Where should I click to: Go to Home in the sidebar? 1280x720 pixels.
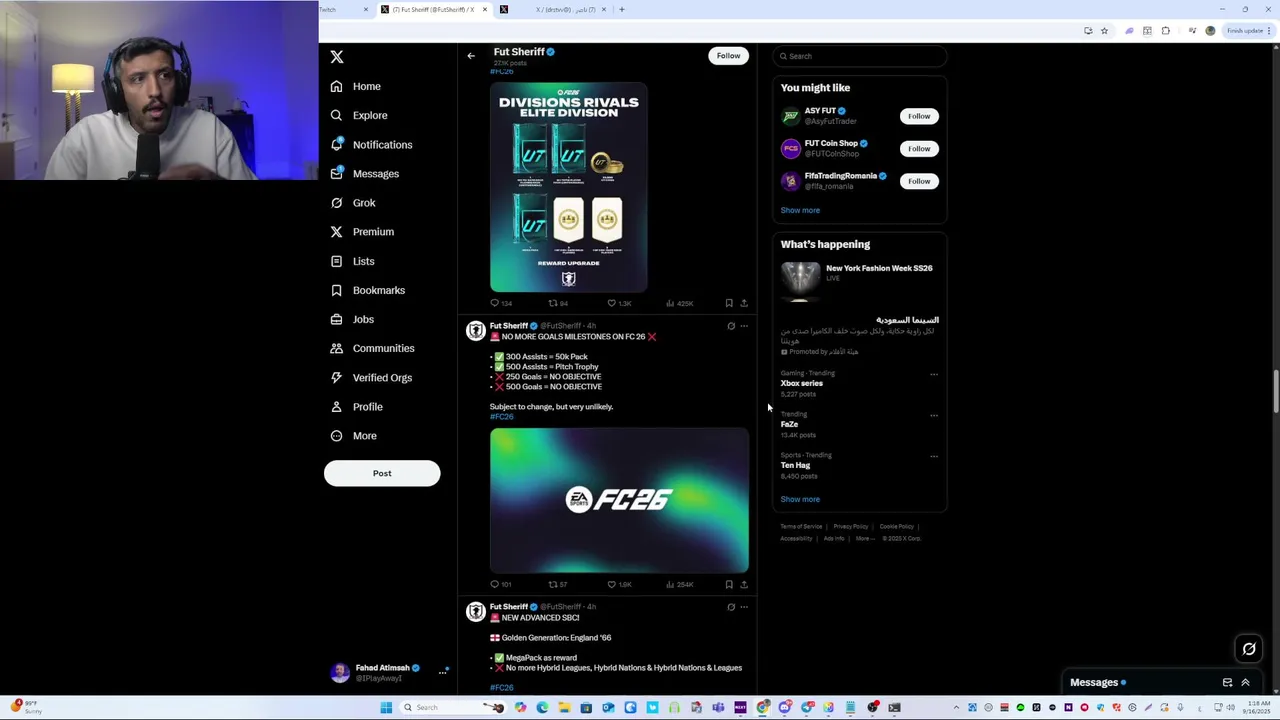356,86
